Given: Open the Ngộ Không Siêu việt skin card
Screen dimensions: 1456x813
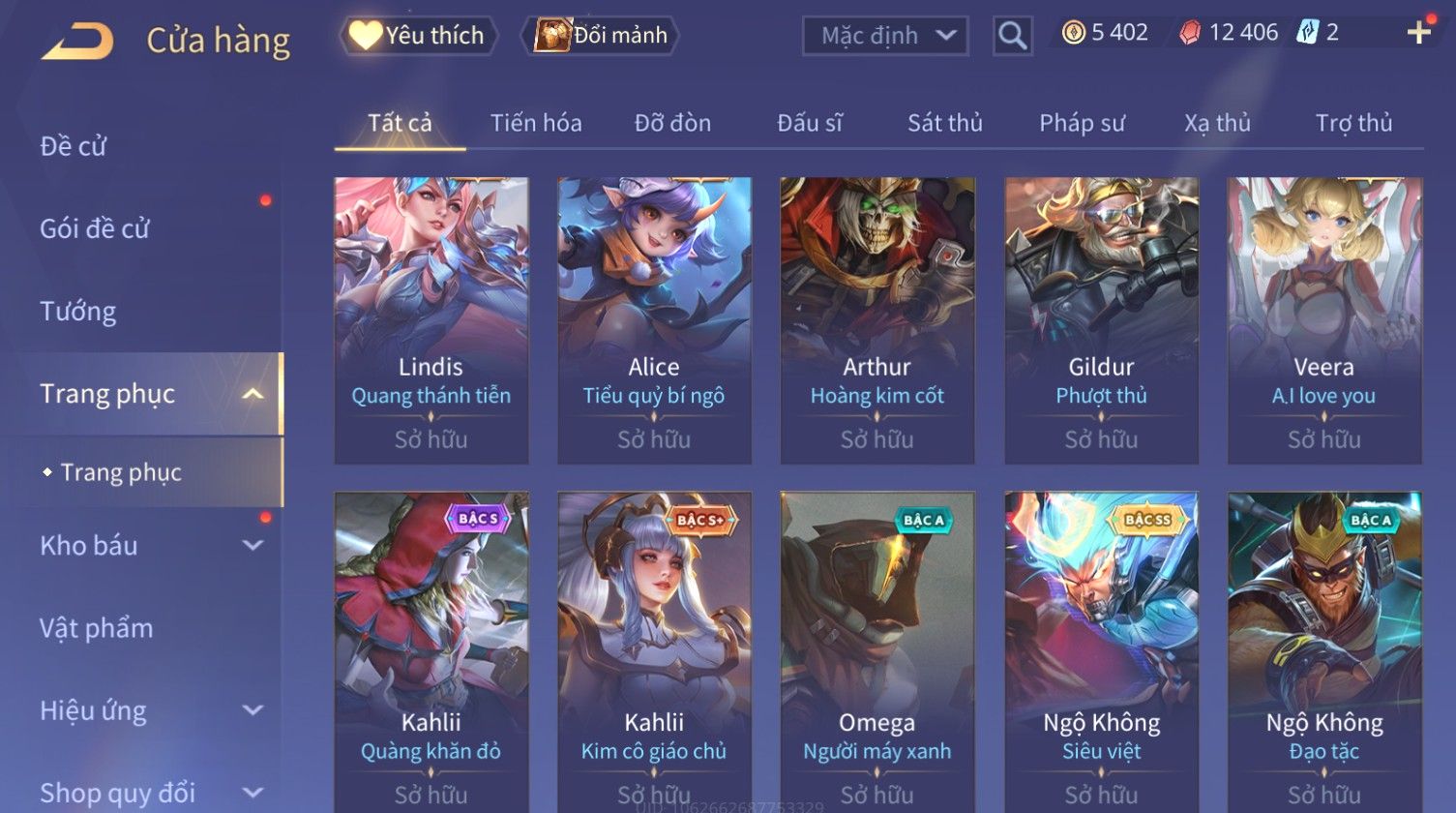Looking at the screenshot, I should pos(1102,651).
